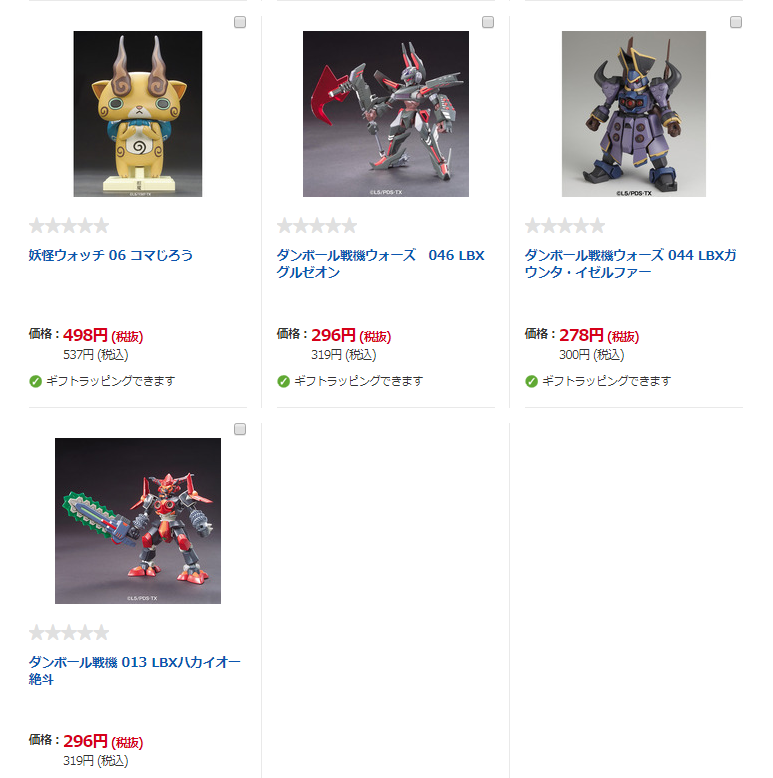773x778 pixels.
Task: Click the コマじろう figure thumbnail
Action: [x=138, y=114]
